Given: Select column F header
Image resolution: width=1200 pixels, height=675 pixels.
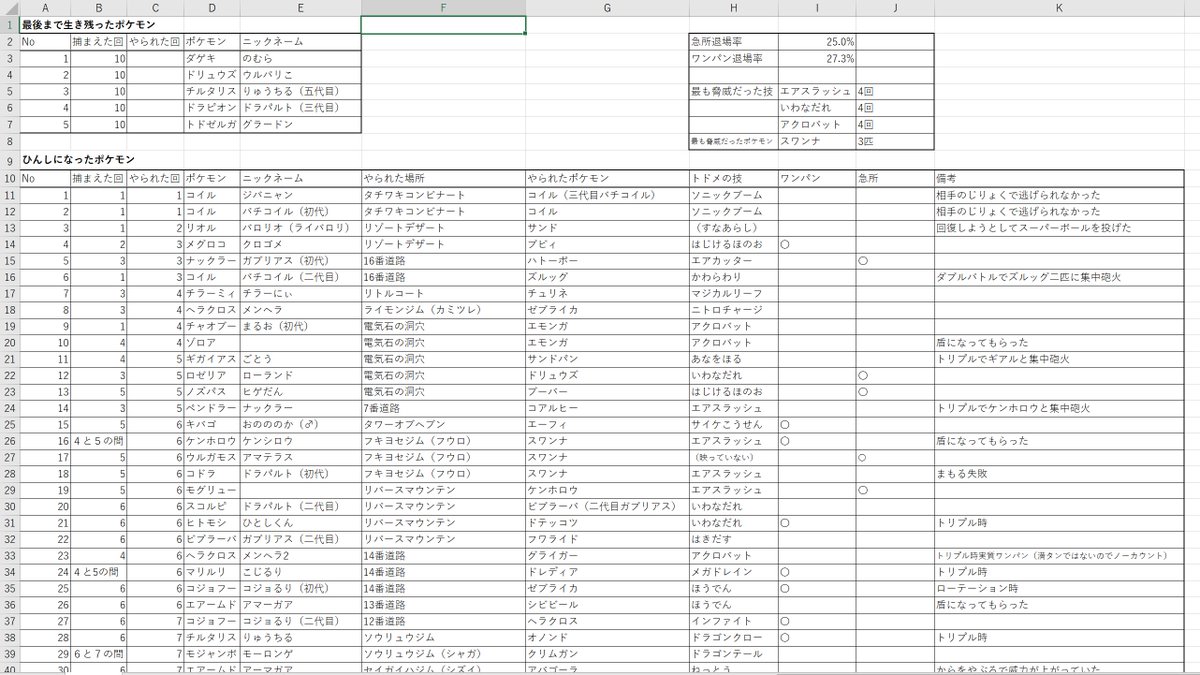Looking at the screenshot, I should [x=443, y=8].
